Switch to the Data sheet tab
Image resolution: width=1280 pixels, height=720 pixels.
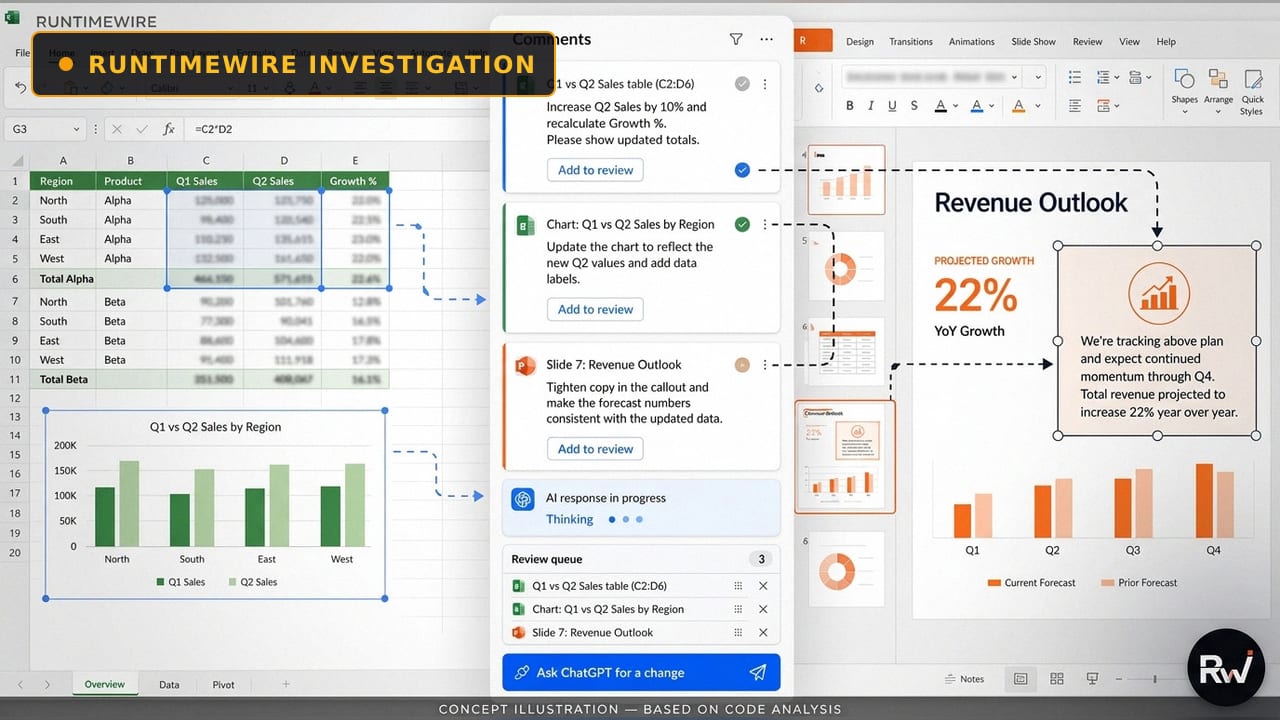tap(169, 685)
